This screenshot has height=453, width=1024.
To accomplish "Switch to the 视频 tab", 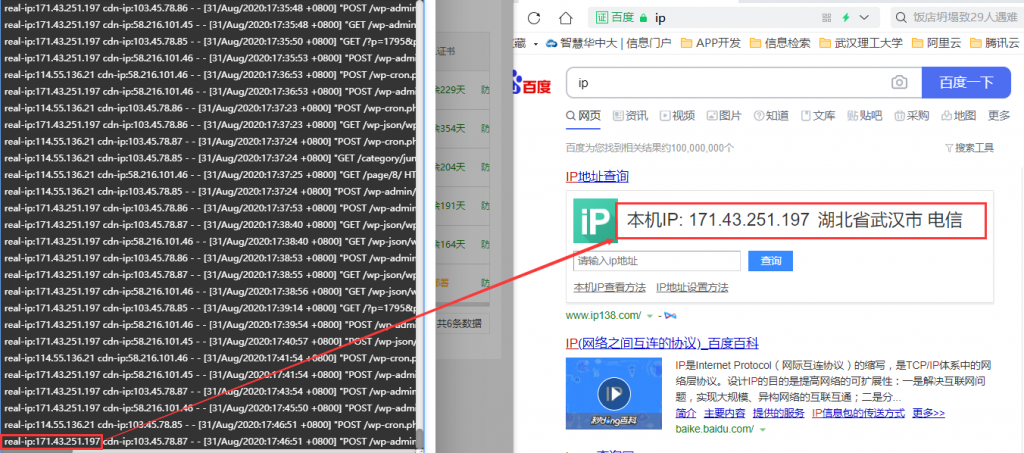I will [x=677, y=116].
